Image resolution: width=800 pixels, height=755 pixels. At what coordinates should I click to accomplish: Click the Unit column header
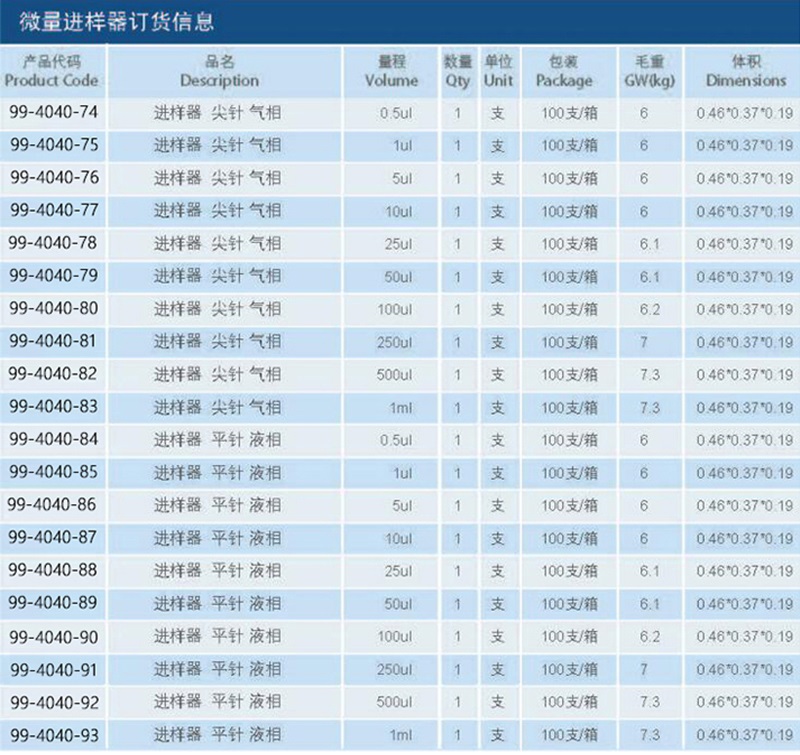click(x=497, y=71)
